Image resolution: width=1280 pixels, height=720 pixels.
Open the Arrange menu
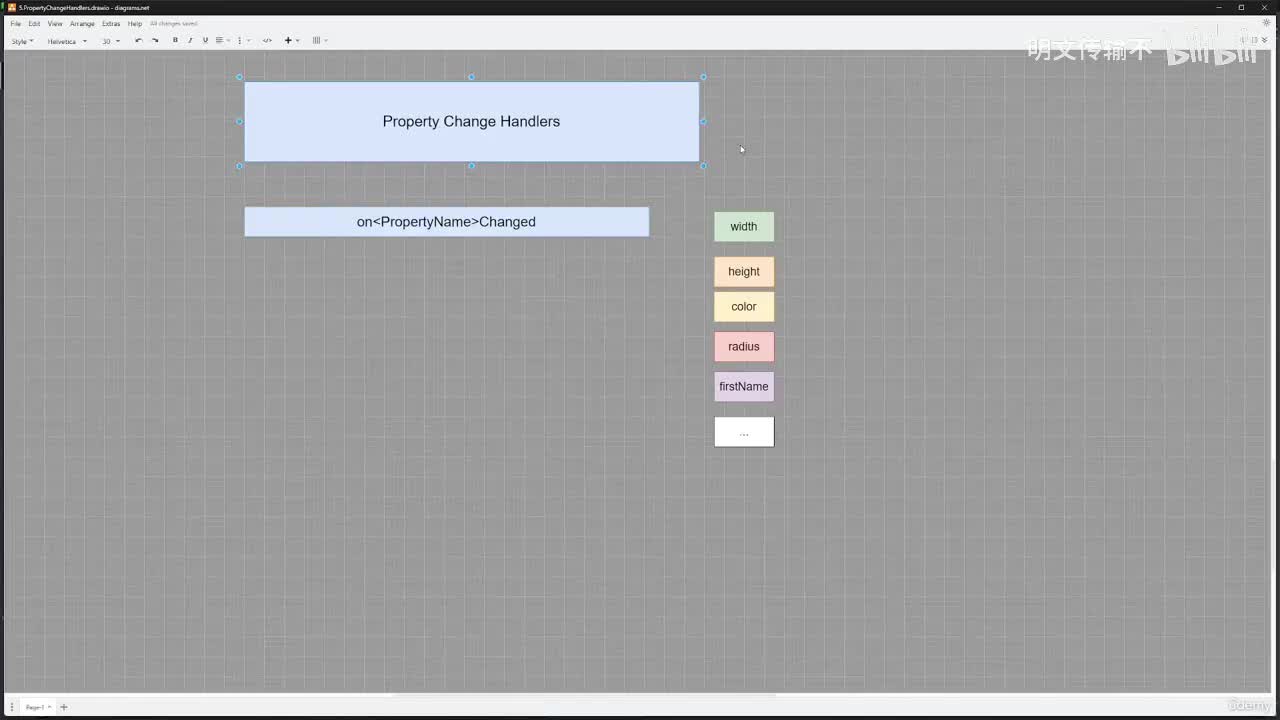(x=82, y=23)
